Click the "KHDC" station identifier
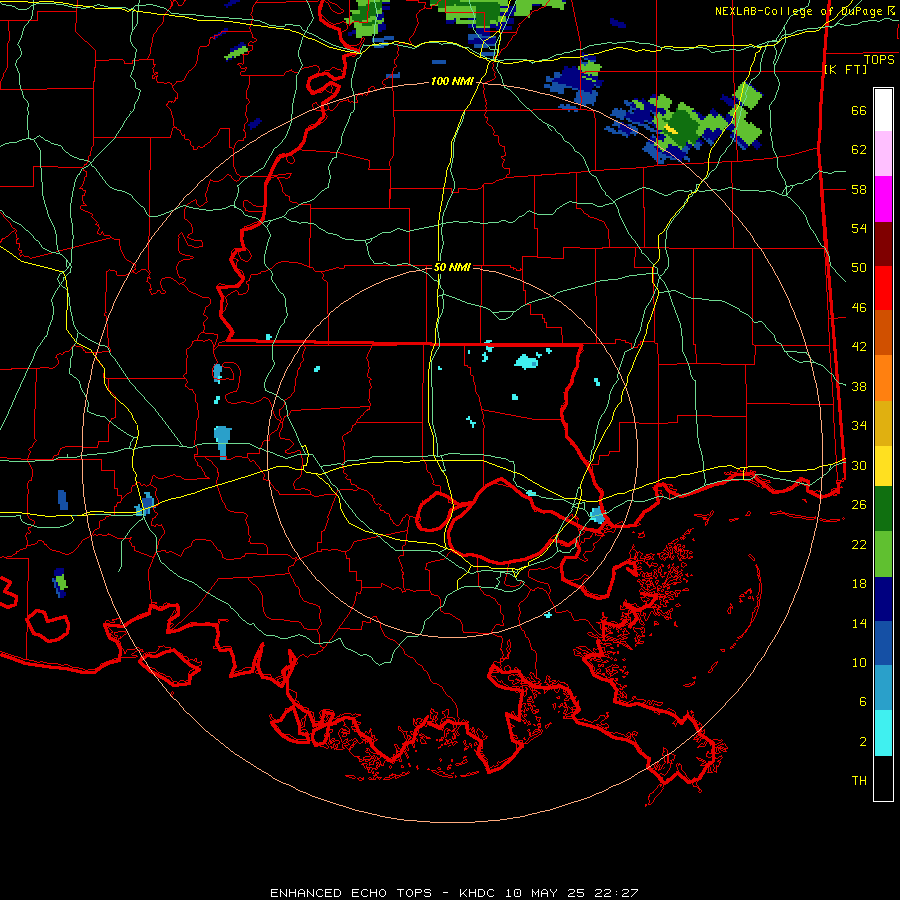This screenshot has height=900, width=900. tap(478, 893)
